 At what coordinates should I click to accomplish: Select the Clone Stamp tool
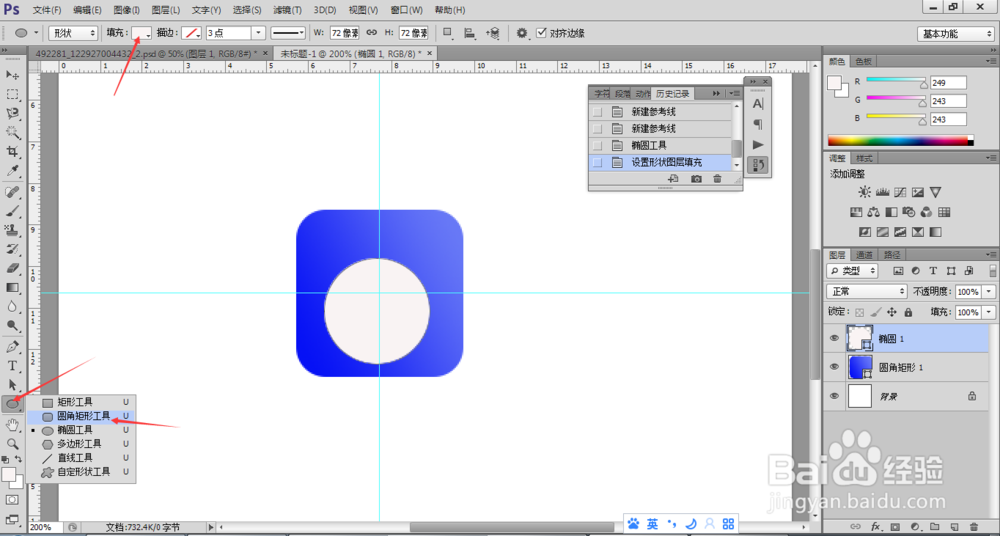click(12, 230)
